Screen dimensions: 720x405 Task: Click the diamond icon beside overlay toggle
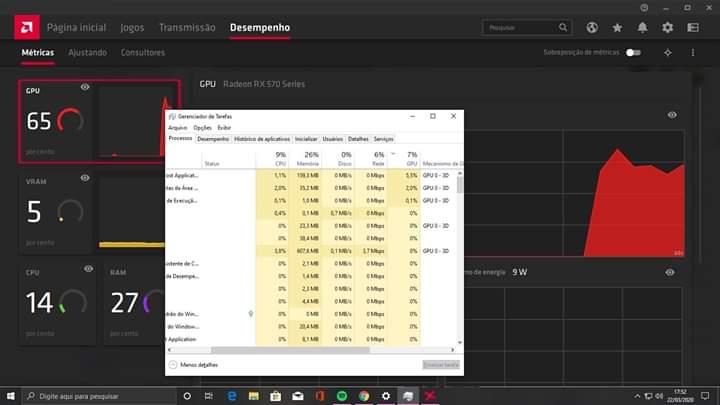668,53
